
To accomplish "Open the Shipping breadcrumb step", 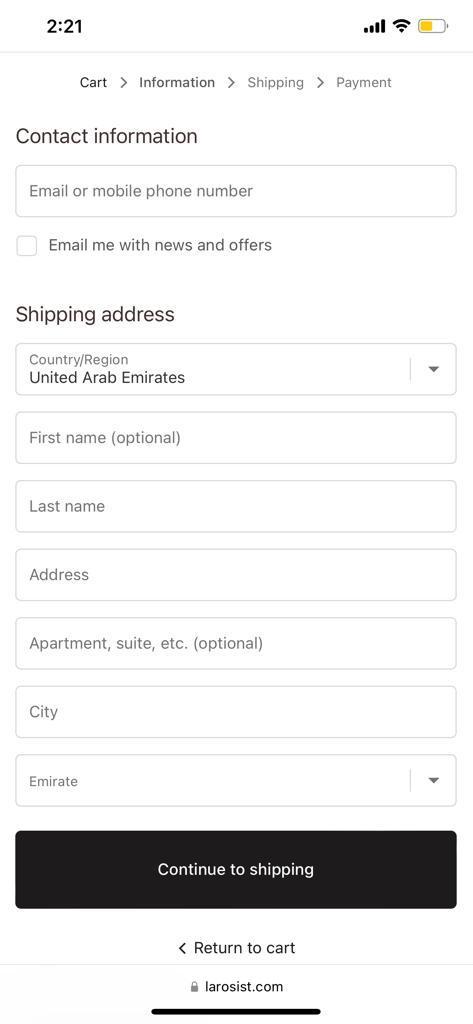I will (x=276, y=82).
